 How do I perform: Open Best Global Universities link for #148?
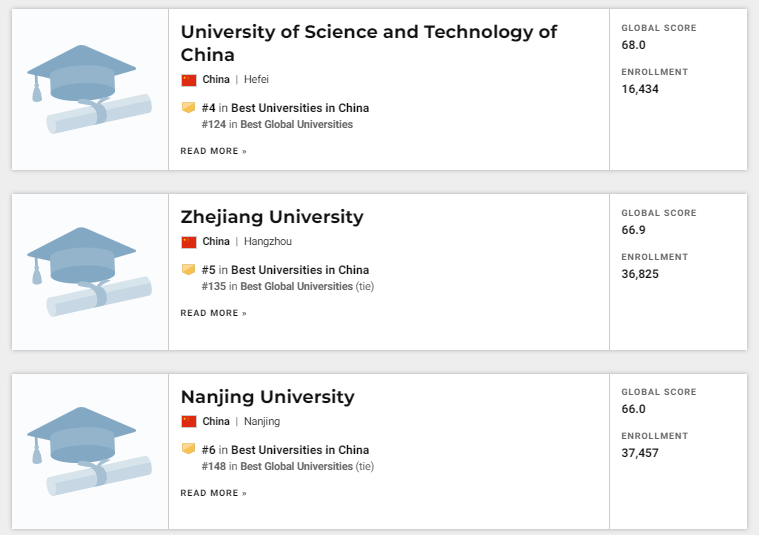(x=297, y=466)
